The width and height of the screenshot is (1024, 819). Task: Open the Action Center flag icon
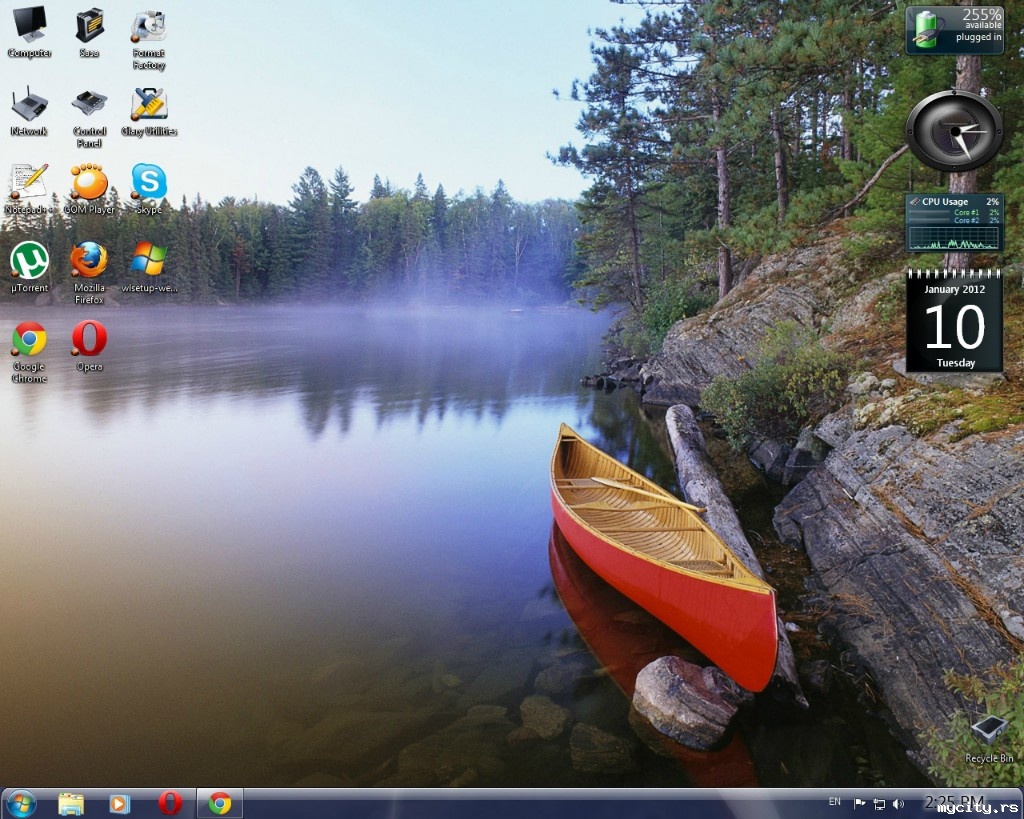coord(859,803)
